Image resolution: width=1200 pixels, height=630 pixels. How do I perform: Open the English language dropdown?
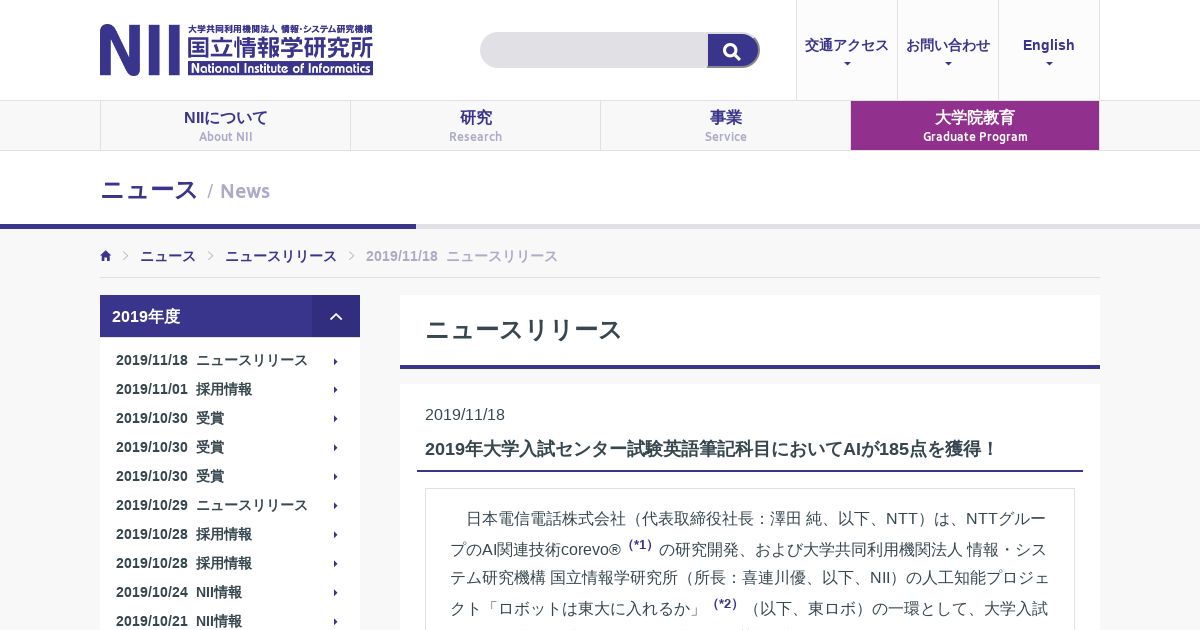(x=1049, y=50)
